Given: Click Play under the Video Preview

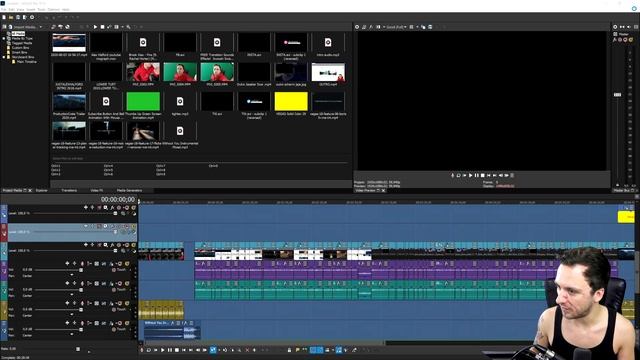Looking at the screenshot, I should pos(471,176).
